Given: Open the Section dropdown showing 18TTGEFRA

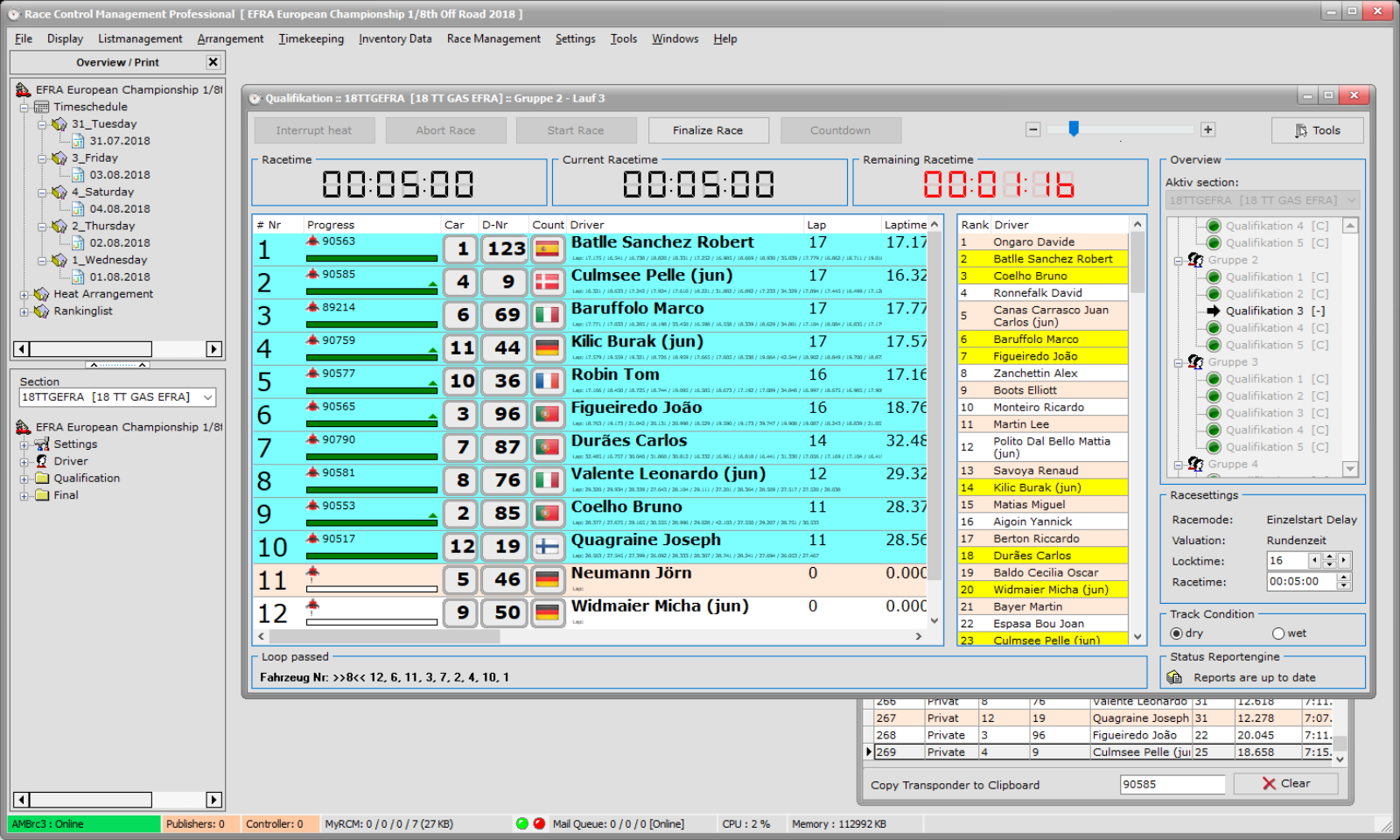Looking at the screenshot, I should pyautogui.click(x=206, y=396).
